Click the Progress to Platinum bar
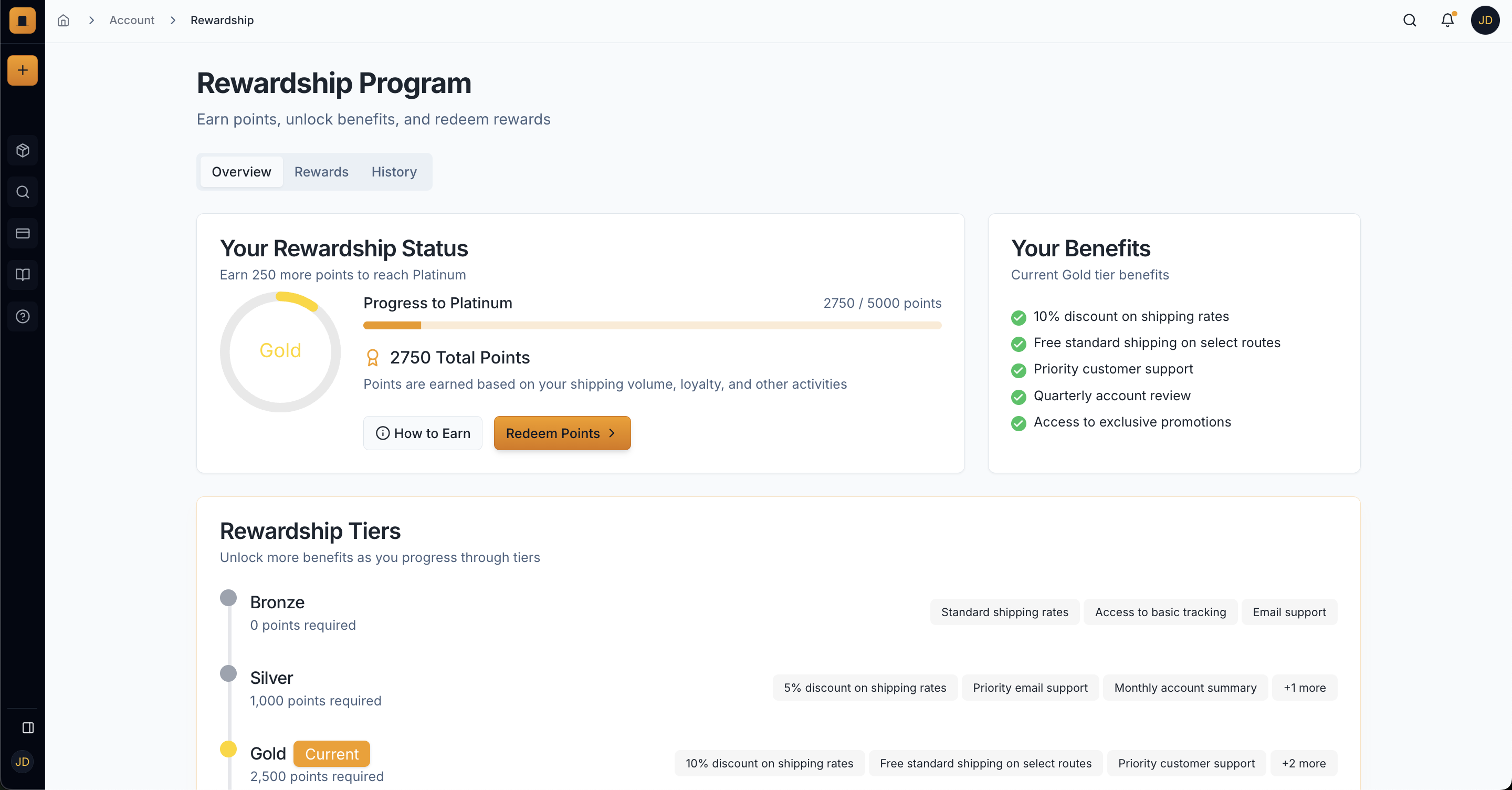 pos(652,325)
